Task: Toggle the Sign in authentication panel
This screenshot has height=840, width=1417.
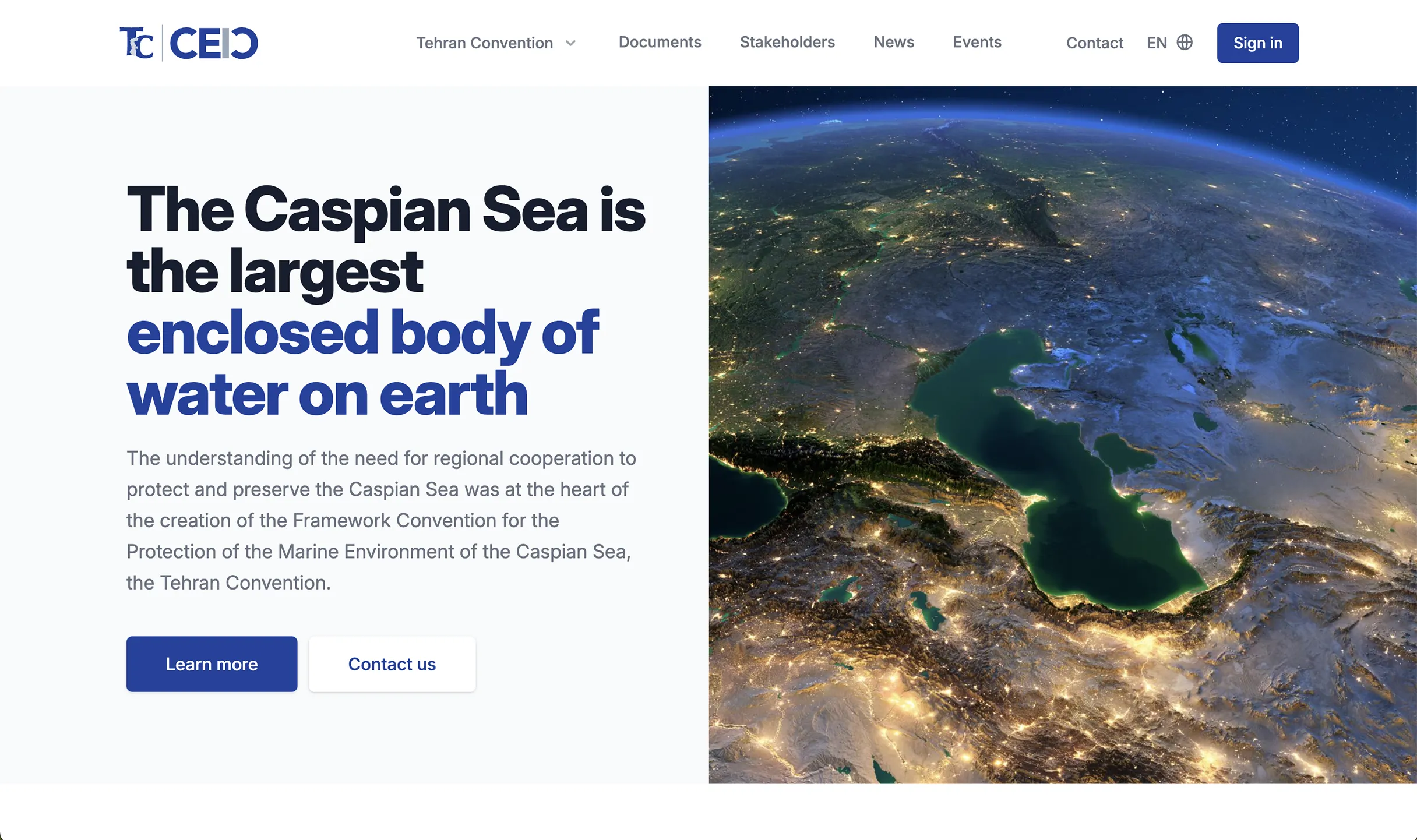Action: click(x=1258, y=43)
